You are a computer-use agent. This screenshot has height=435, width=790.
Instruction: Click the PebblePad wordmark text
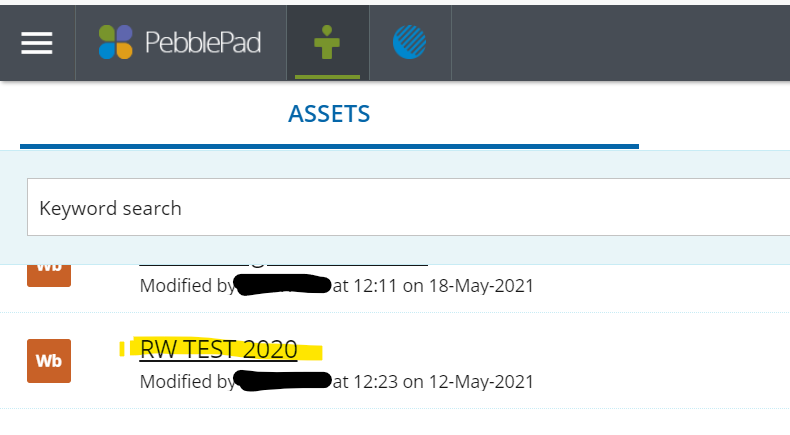pos(203,42)
